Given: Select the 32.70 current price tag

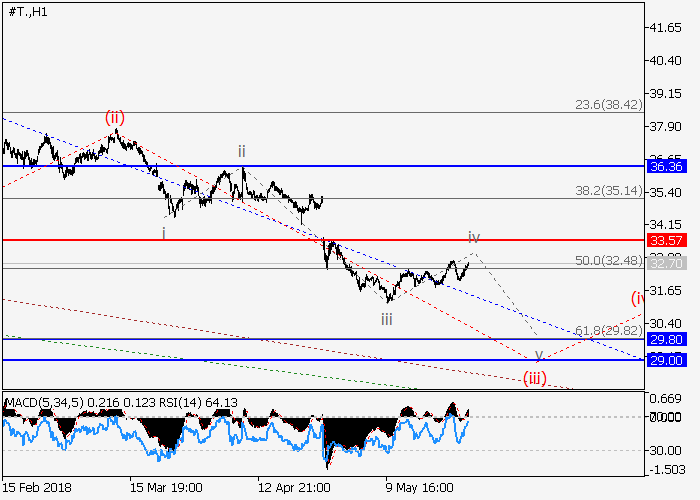Looking at the screenshot, I should click(663, 263).
